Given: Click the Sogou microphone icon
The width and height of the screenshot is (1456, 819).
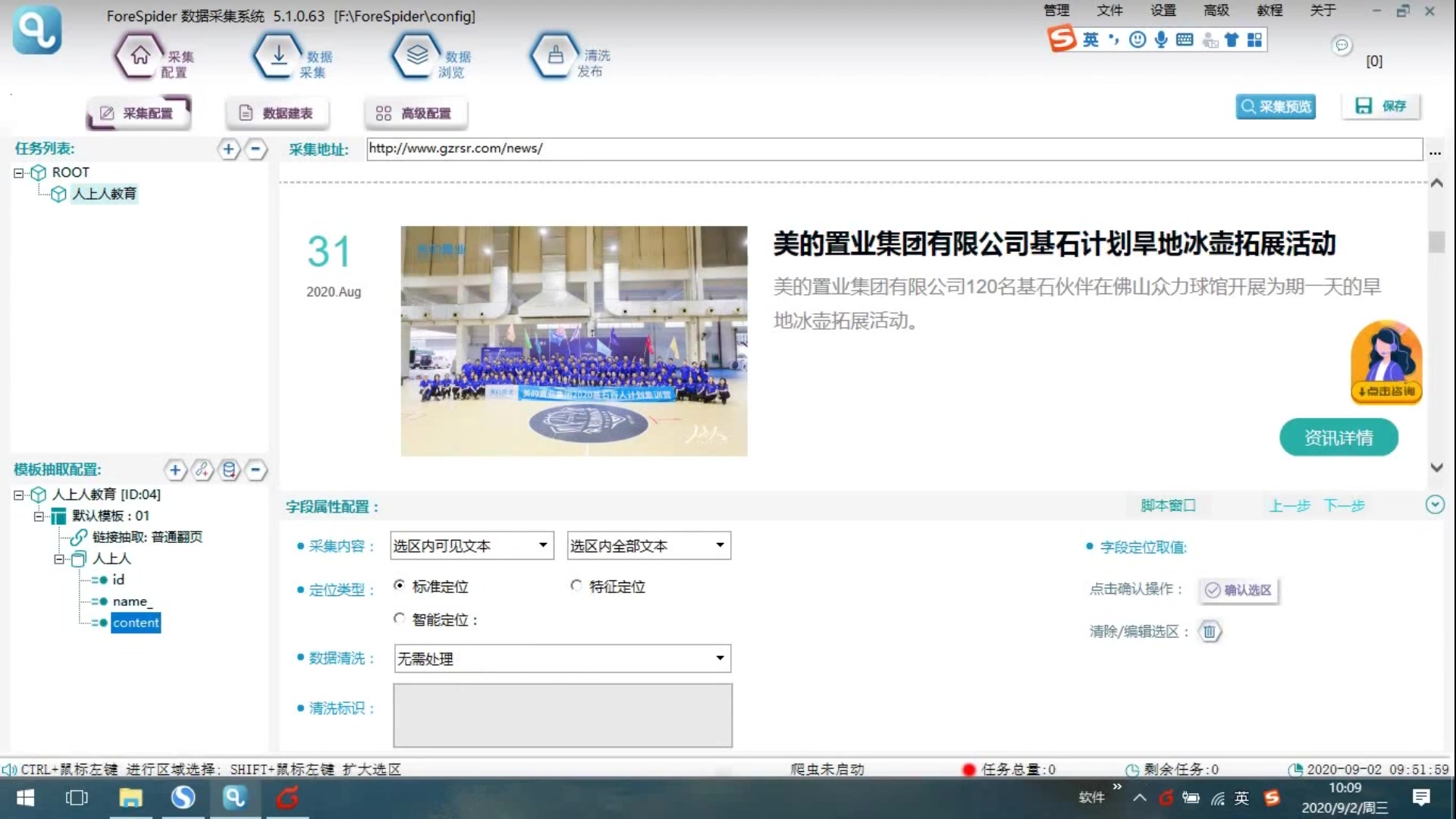Looking at the screenshot, I should [1161, 39].
